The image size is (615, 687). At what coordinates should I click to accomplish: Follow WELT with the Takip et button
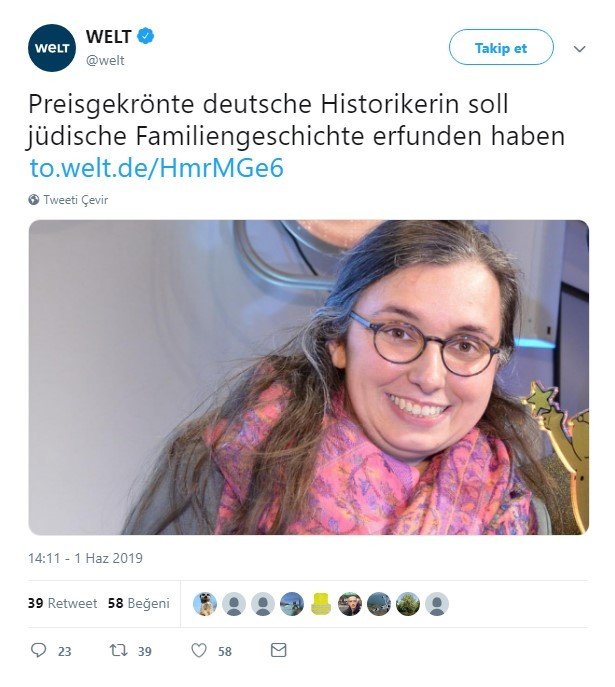click(x=501, y=47)
